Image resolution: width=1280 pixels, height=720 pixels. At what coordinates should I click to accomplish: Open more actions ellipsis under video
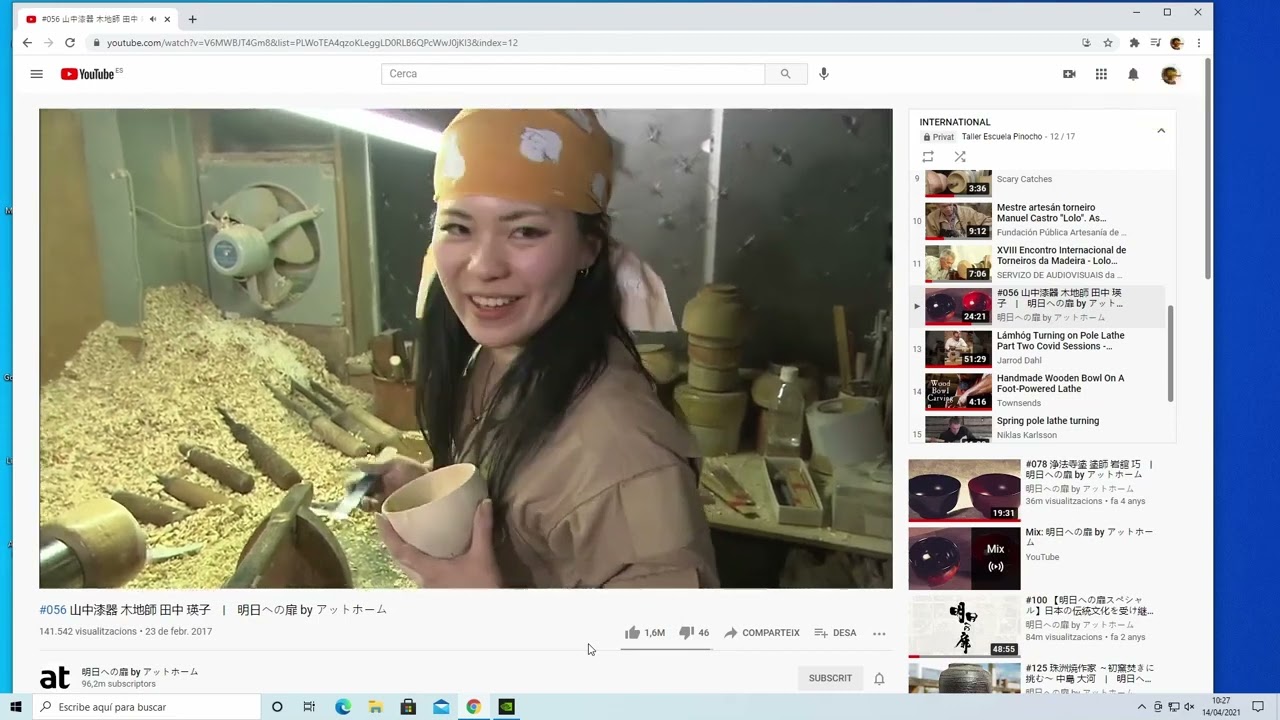(879, 633)
